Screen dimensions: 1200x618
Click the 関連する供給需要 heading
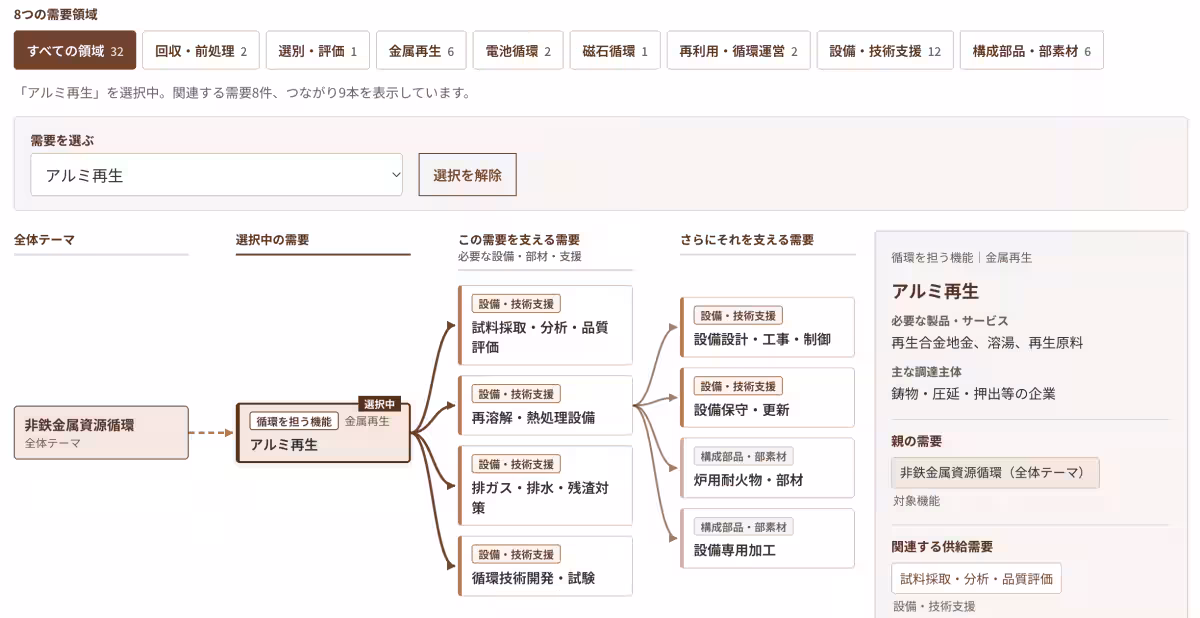point(942,547)
